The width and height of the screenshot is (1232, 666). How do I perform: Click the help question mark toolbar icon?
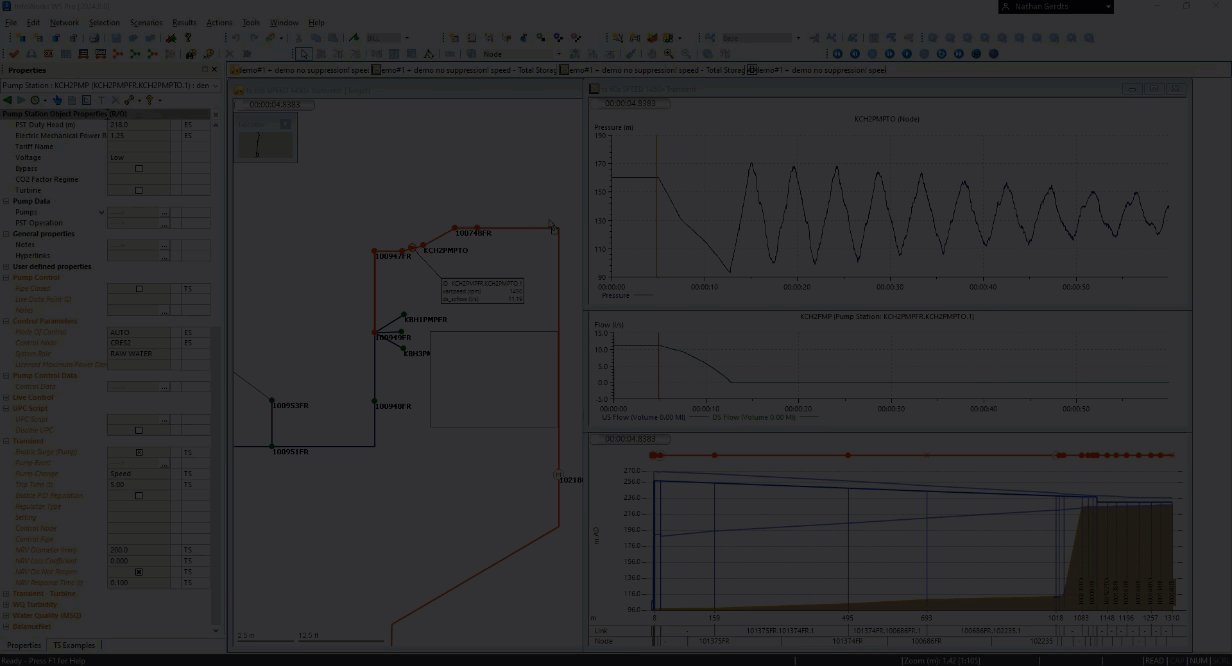[188, 38]
